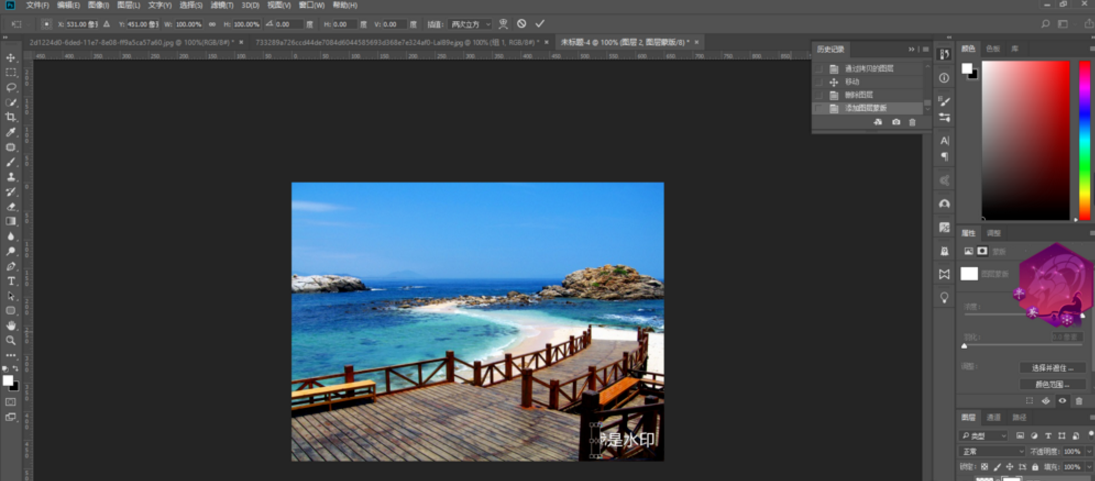Open the 滤镜(T) menu
1095x481 pixels.
point(221,5)
